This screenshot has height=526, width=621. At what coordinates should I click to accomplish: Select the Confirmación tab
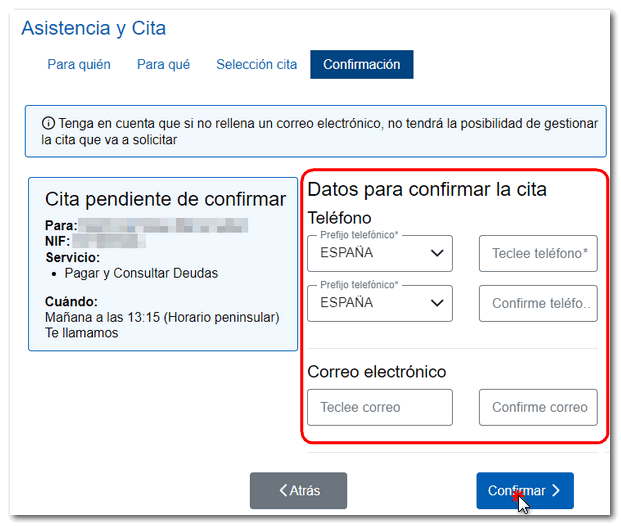coord(361,65)
